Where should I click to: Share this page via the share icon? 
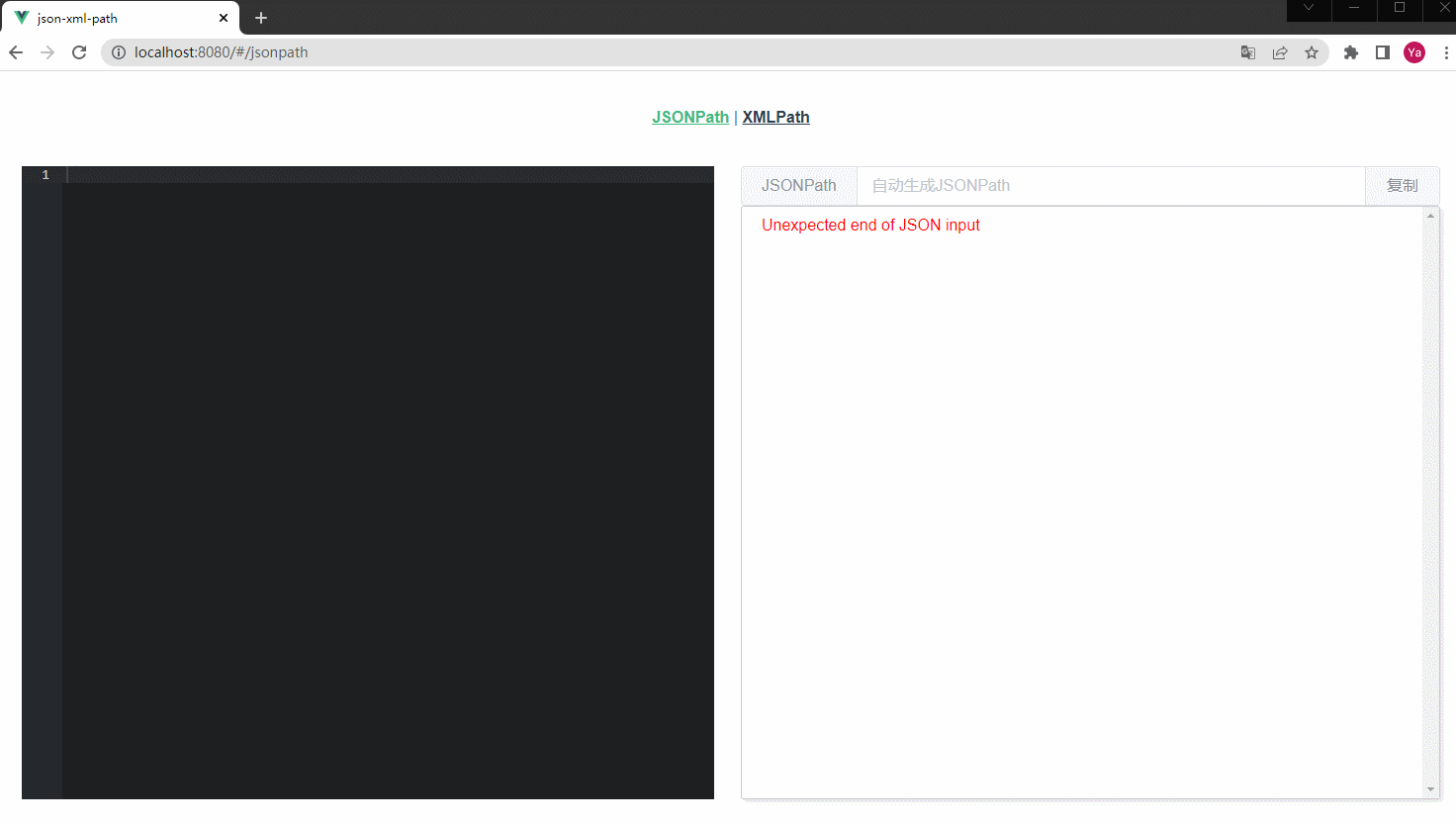coord(1280,52)
